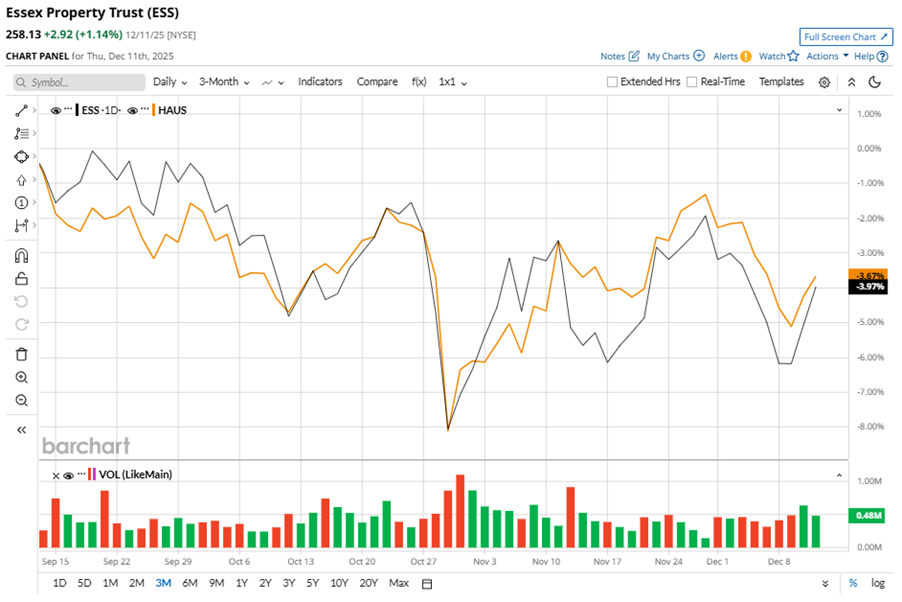The height and width of the screenshot is (602, 902).
Task: Select the 20Y time range
Action: click(368, 583)
